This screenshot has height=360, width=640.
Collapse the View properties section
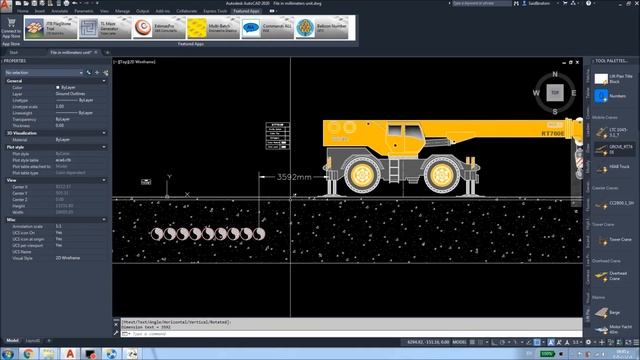104,180
